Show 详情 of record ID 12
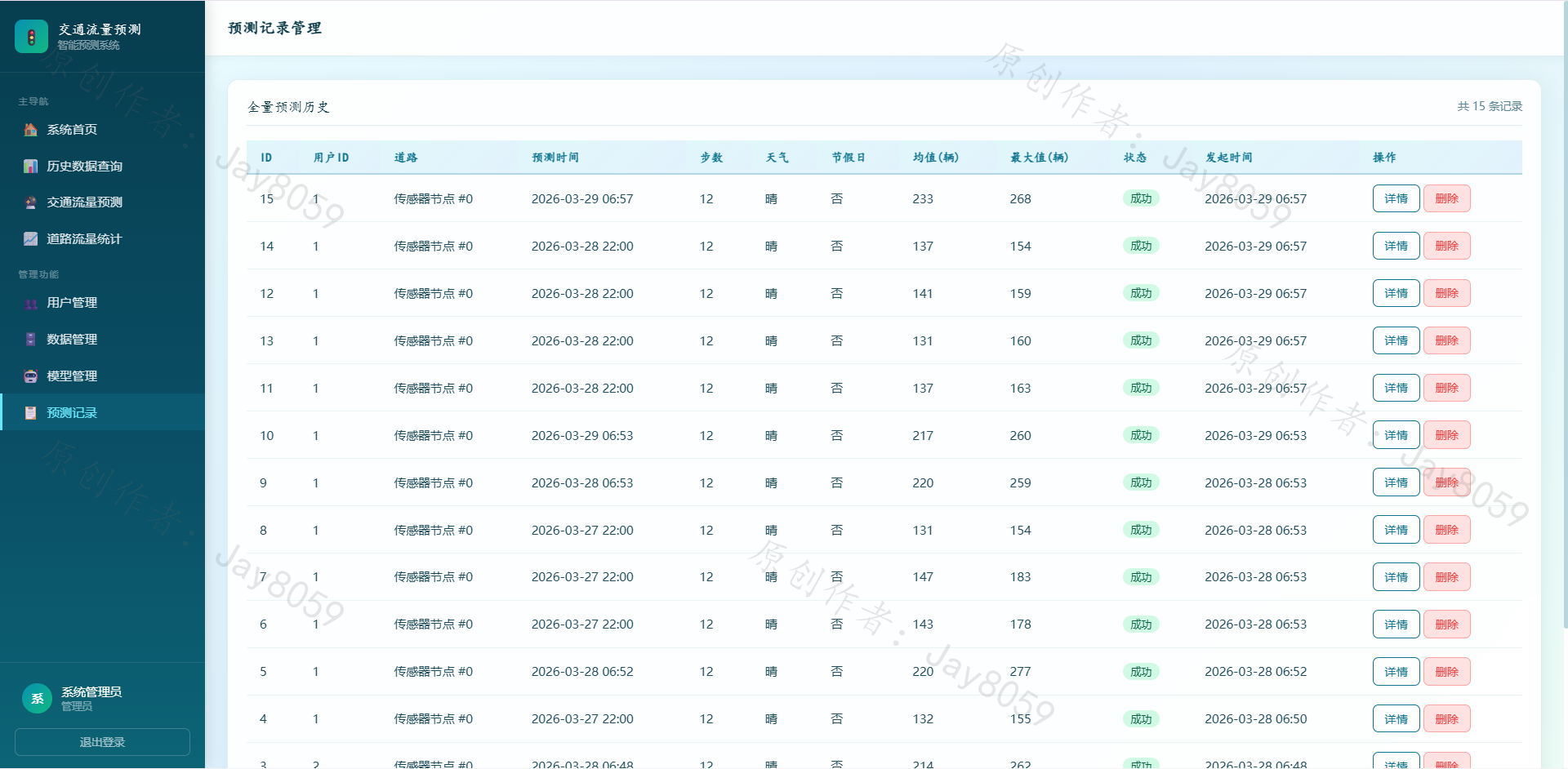 click(1396, 293)
